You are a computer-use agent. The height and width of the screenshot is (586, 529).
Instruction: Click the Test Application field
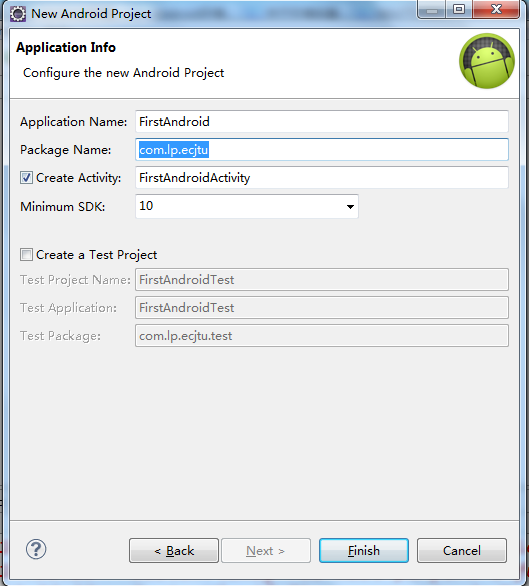tap(322, 308)
